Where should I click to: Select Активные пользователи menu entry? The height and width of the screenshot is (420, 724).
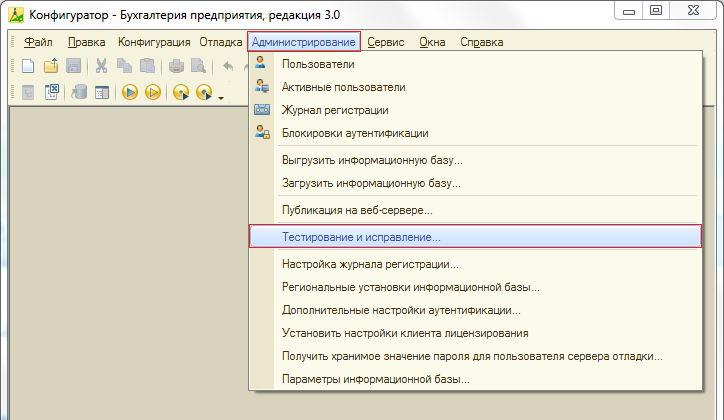tap(476, 87)
